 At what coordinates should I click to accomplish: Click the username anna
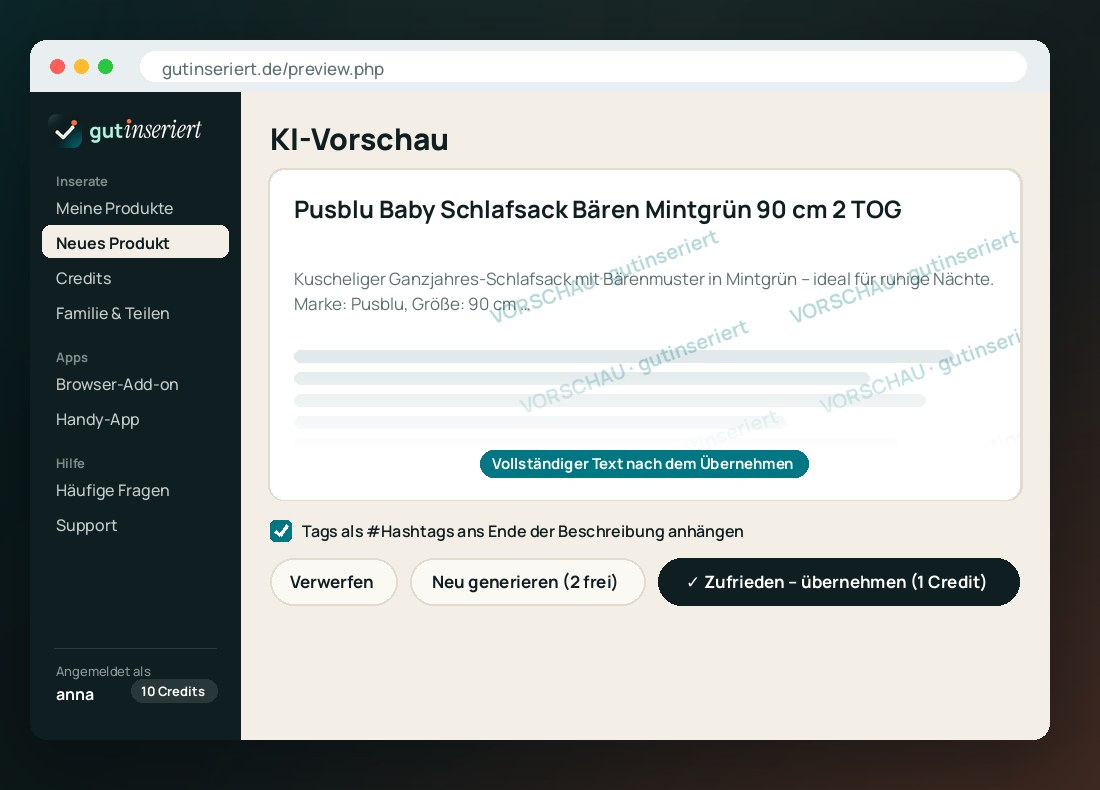(75, 695)
